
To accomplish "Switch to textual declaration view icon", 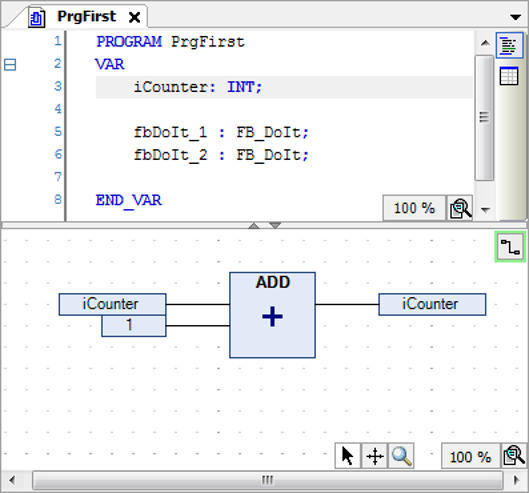I will 509,45.
